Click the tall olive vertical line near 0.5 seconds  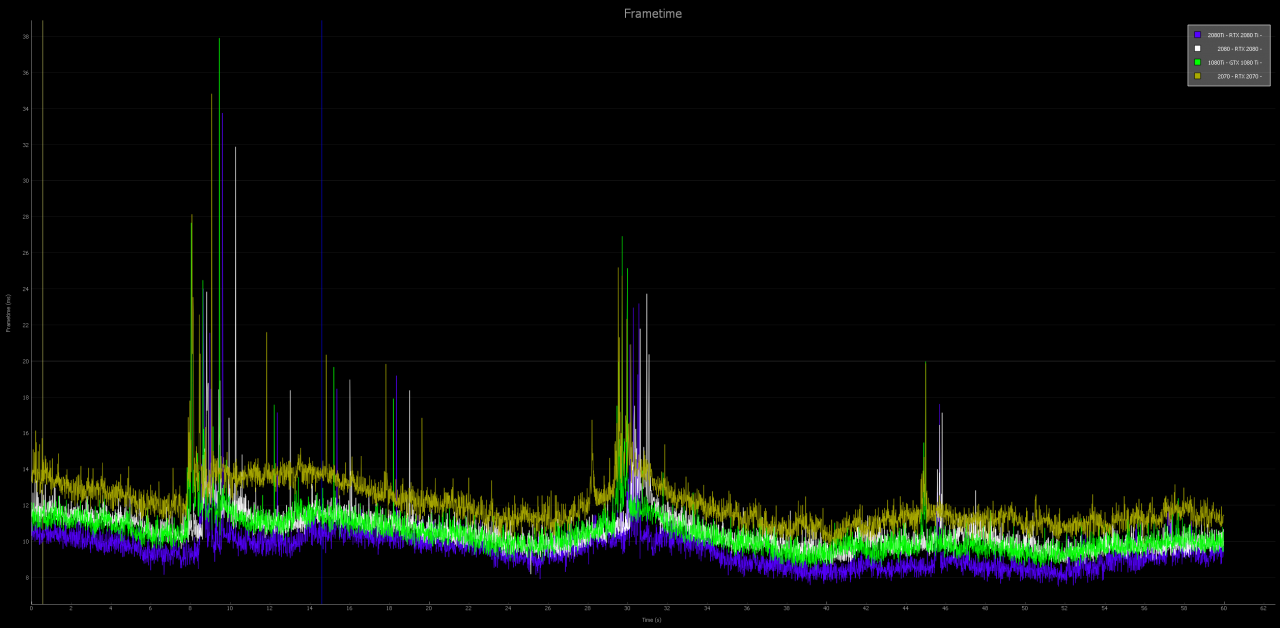point(42,312)
